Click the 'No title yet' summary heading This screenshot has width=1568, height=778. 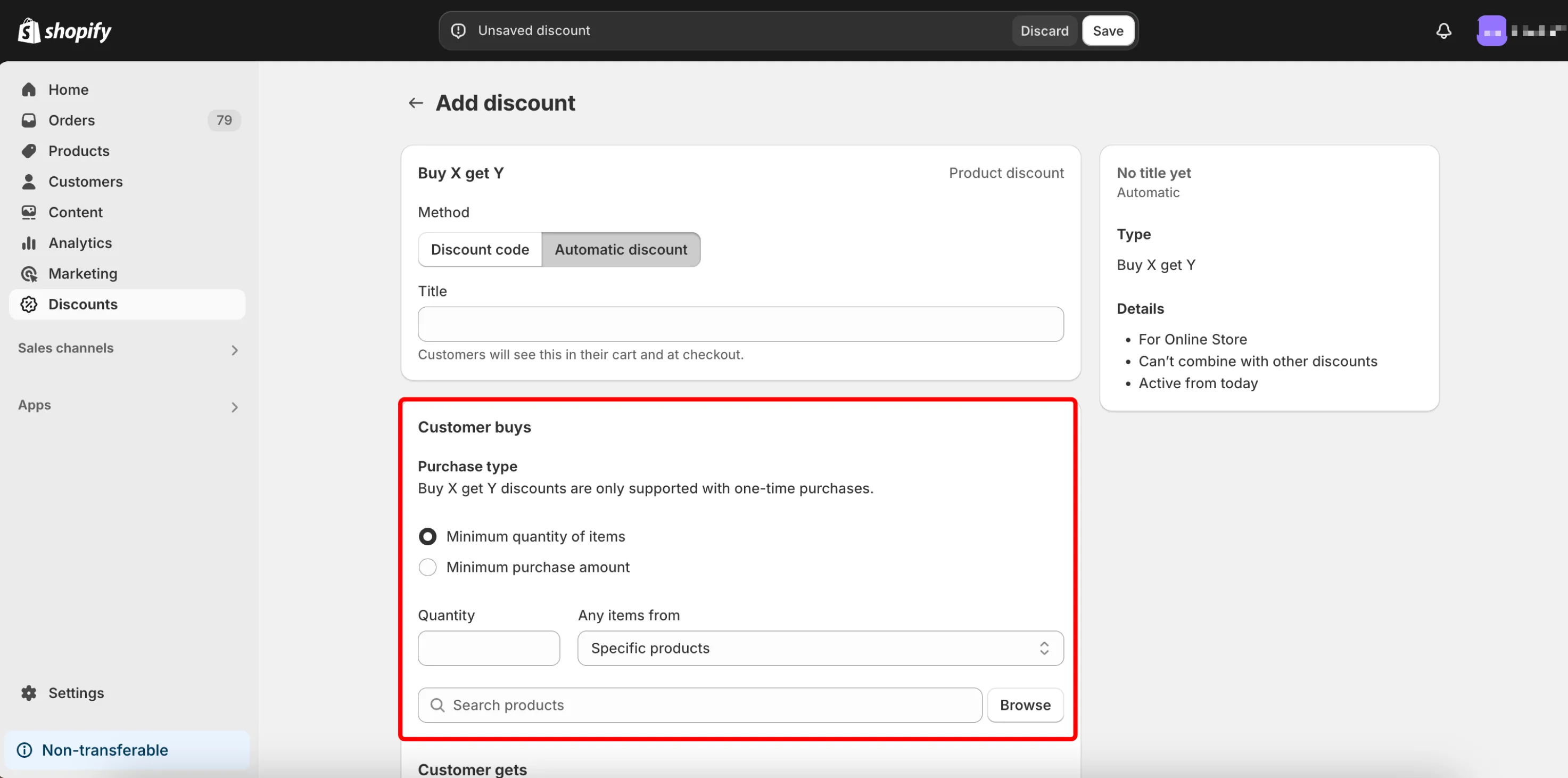pos(1153,173)
